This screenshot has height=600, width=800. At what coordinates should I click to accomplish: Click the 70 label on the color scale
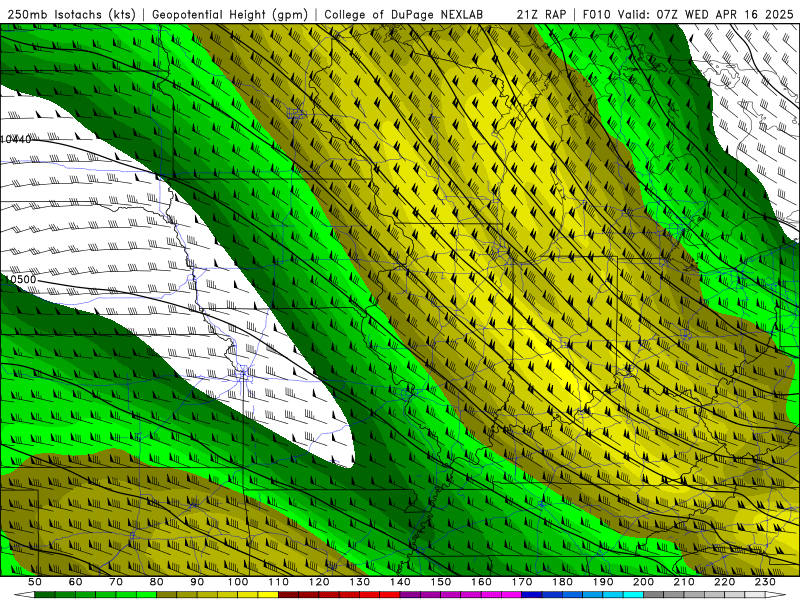tap(116, 582)
